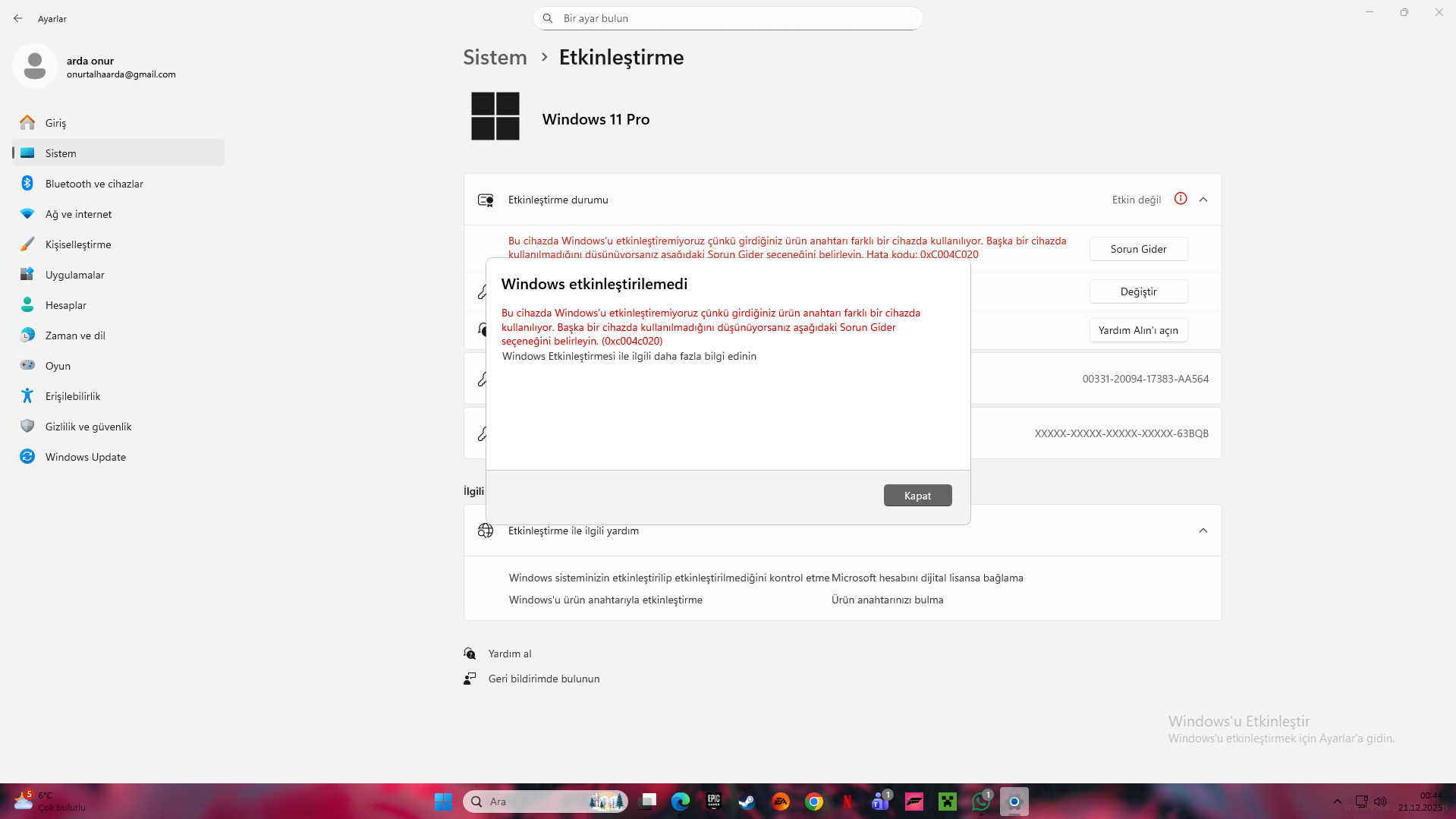Launch Google Chrome from taskbar

814,802
